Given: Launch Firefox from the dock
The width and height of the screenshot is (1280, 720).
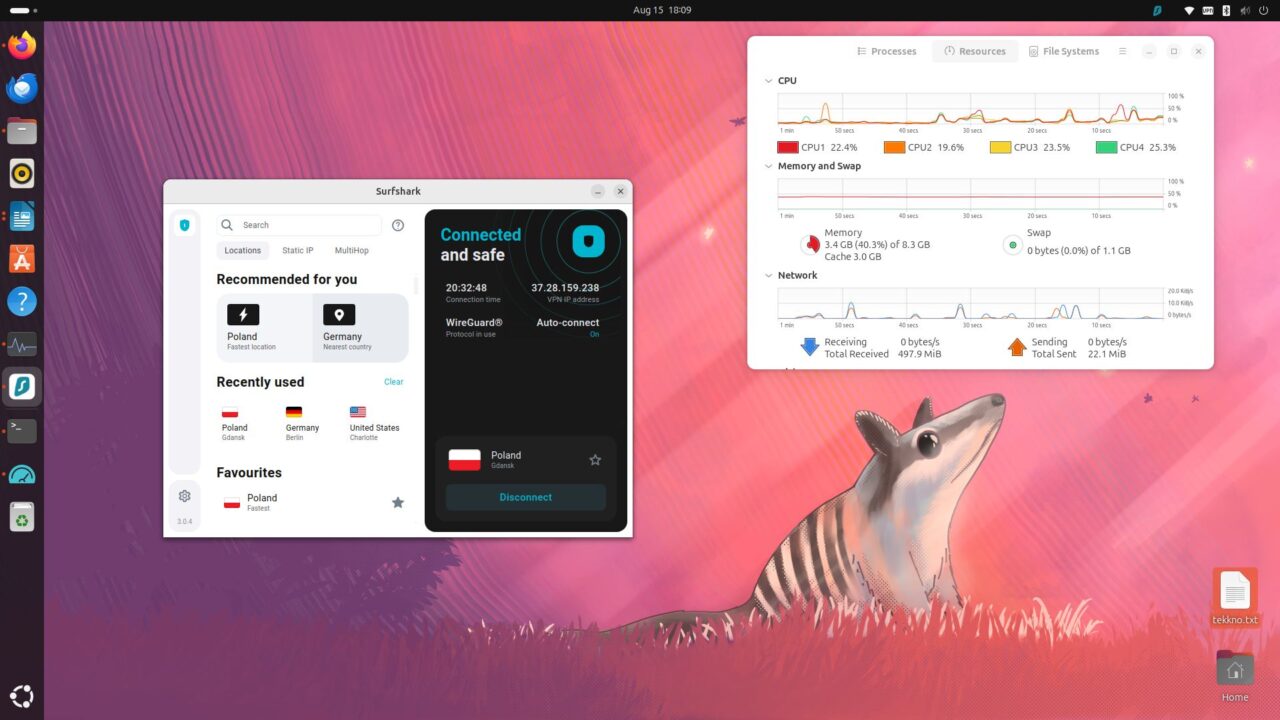Looking at the screenshot, I should [22, 45].
